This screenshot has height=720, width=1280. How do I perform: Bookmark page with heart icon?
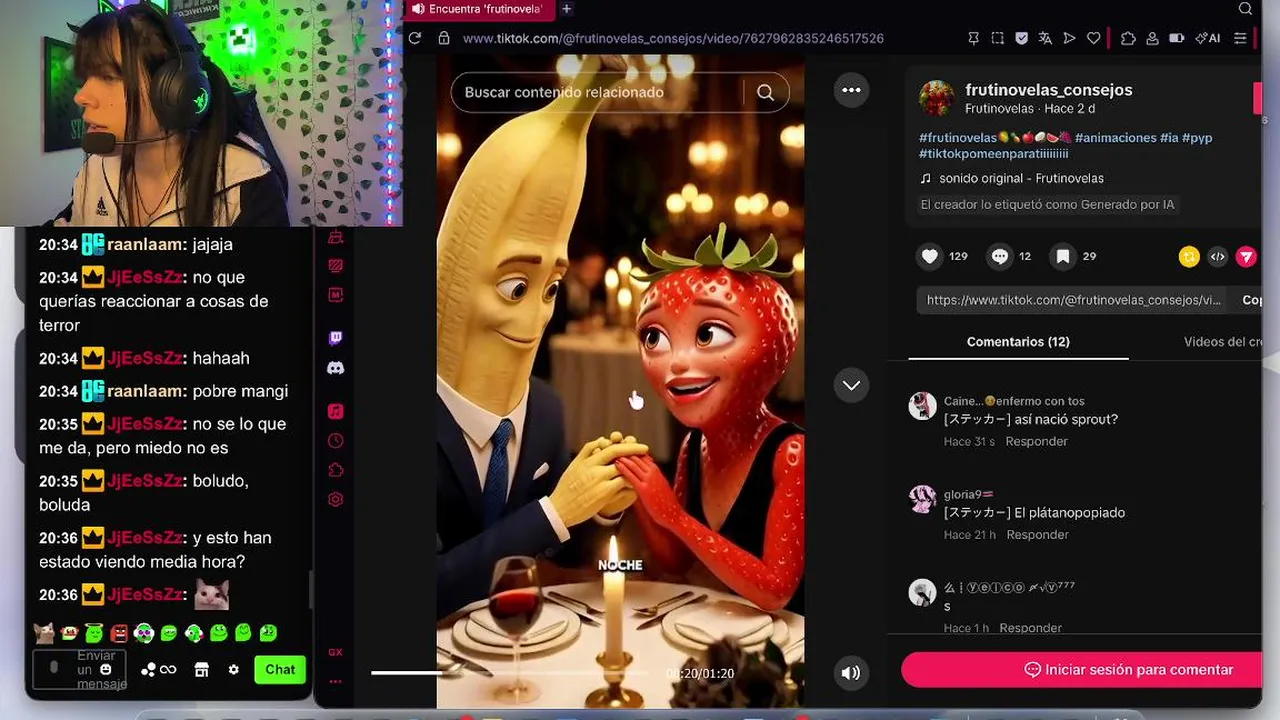coord(1093,38)
